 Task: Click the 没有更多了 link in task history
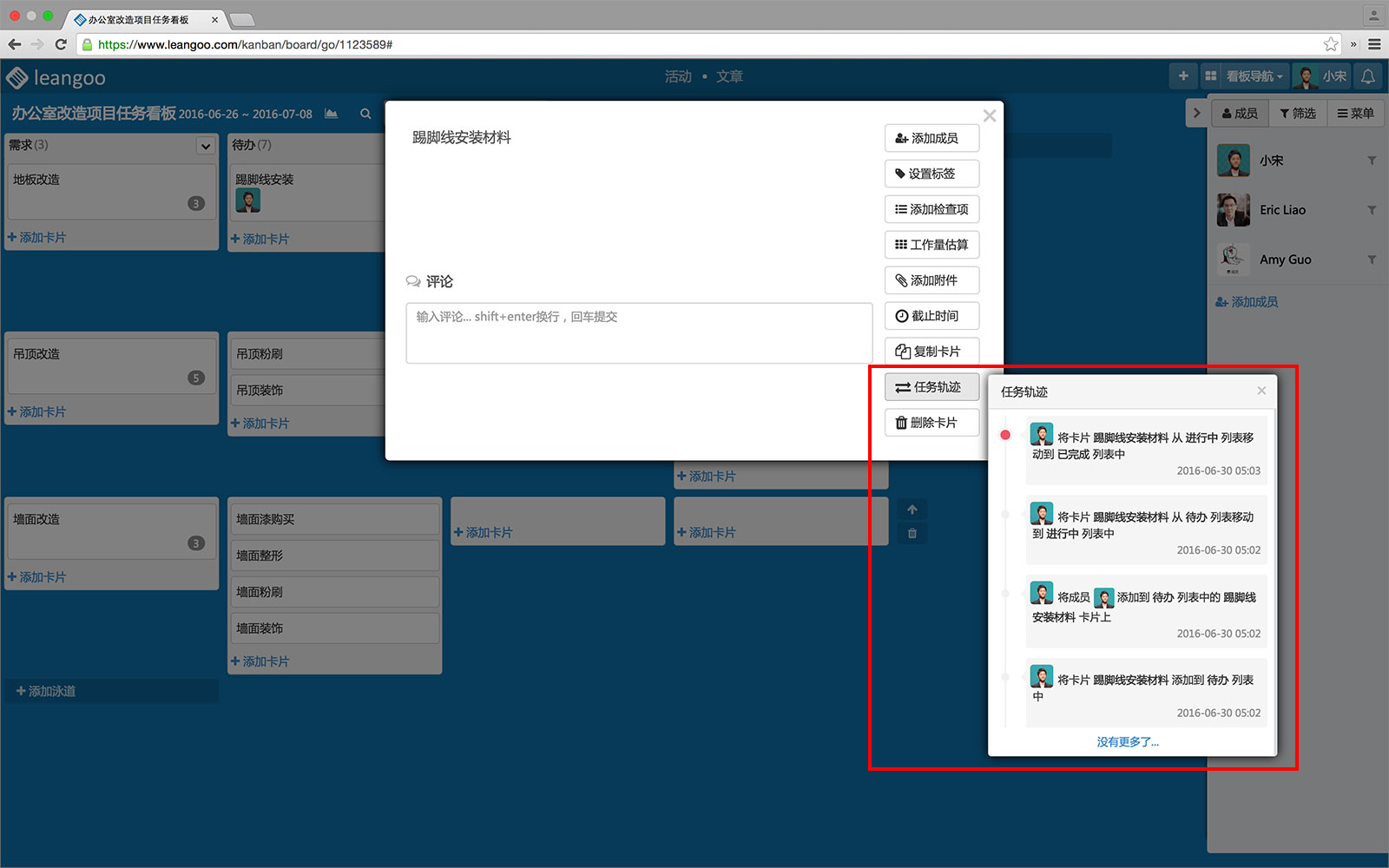[x=1127, y=742]
